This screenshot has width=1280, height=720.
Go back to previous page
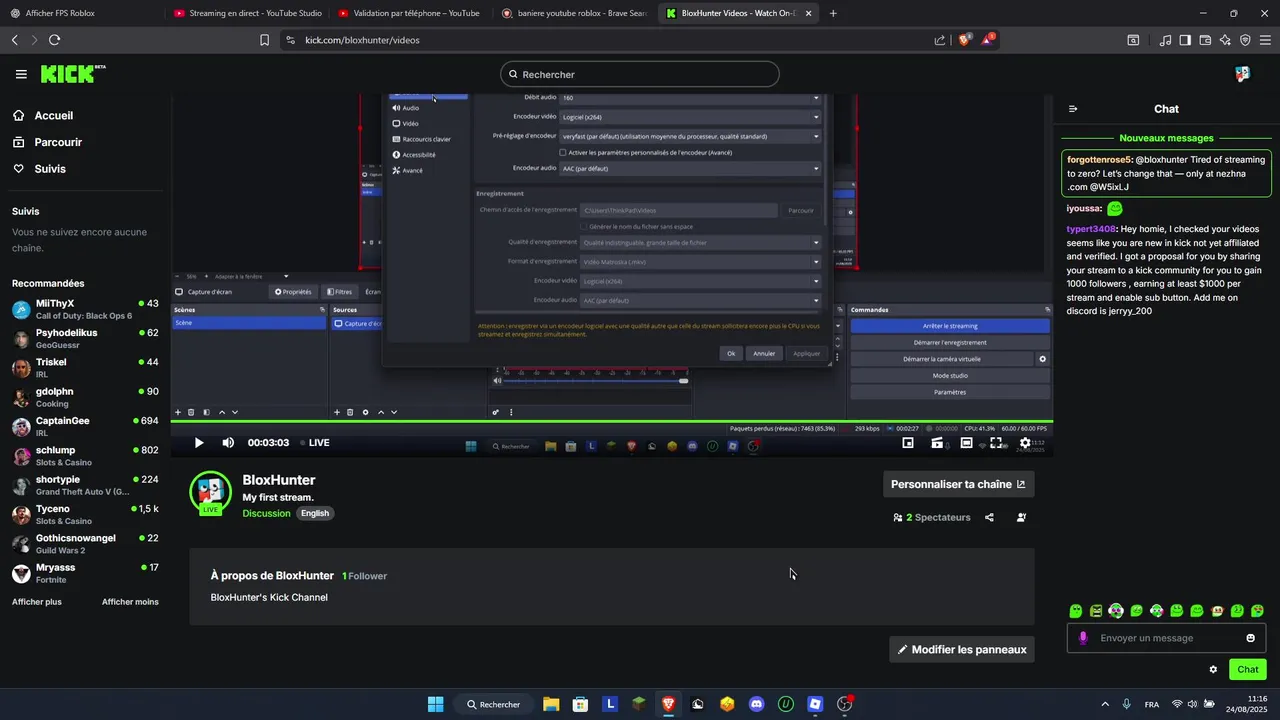(x=14, y=40)
